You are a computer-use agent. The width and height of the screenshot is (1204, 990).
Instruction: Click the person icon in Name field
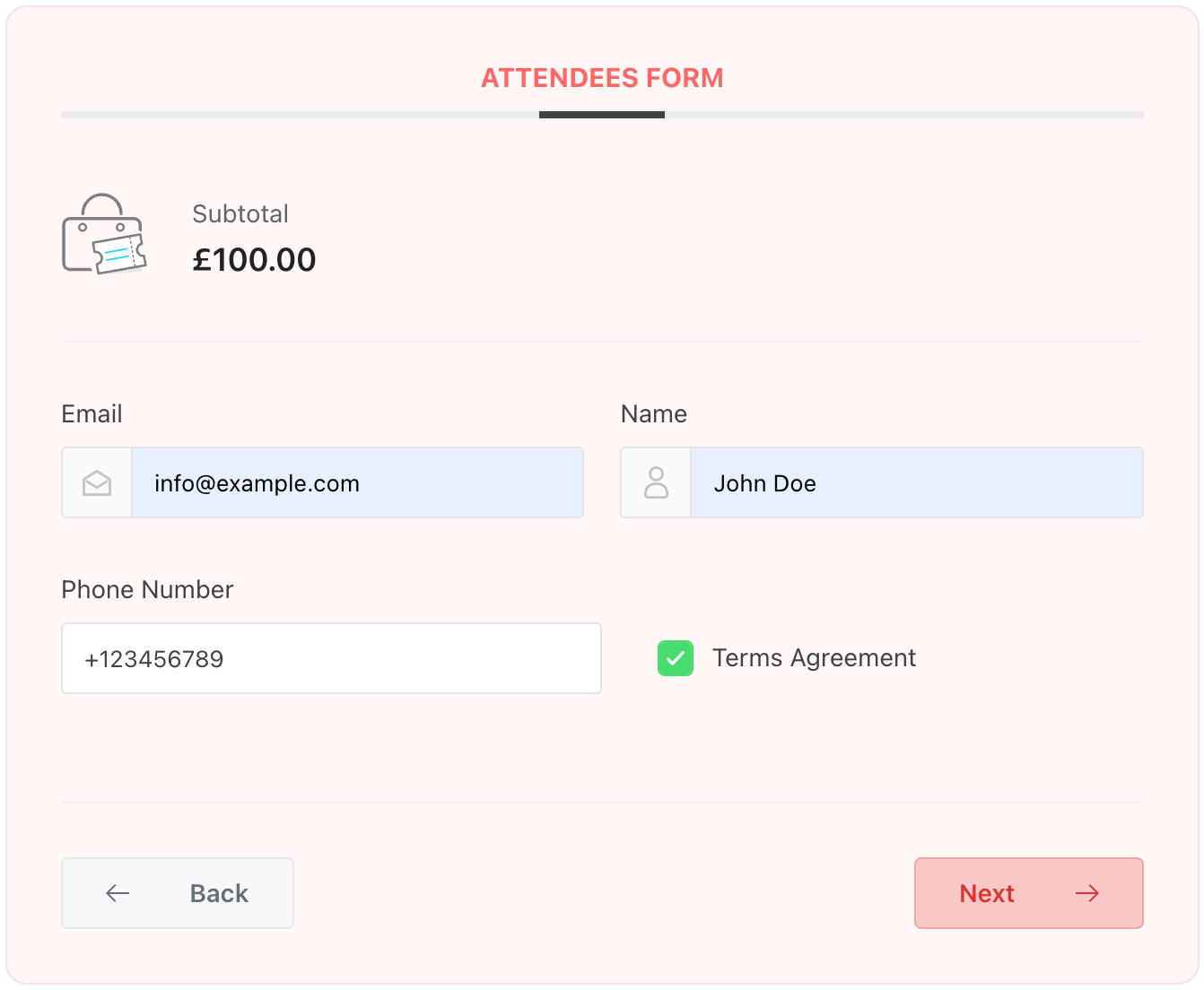point(656,483)
